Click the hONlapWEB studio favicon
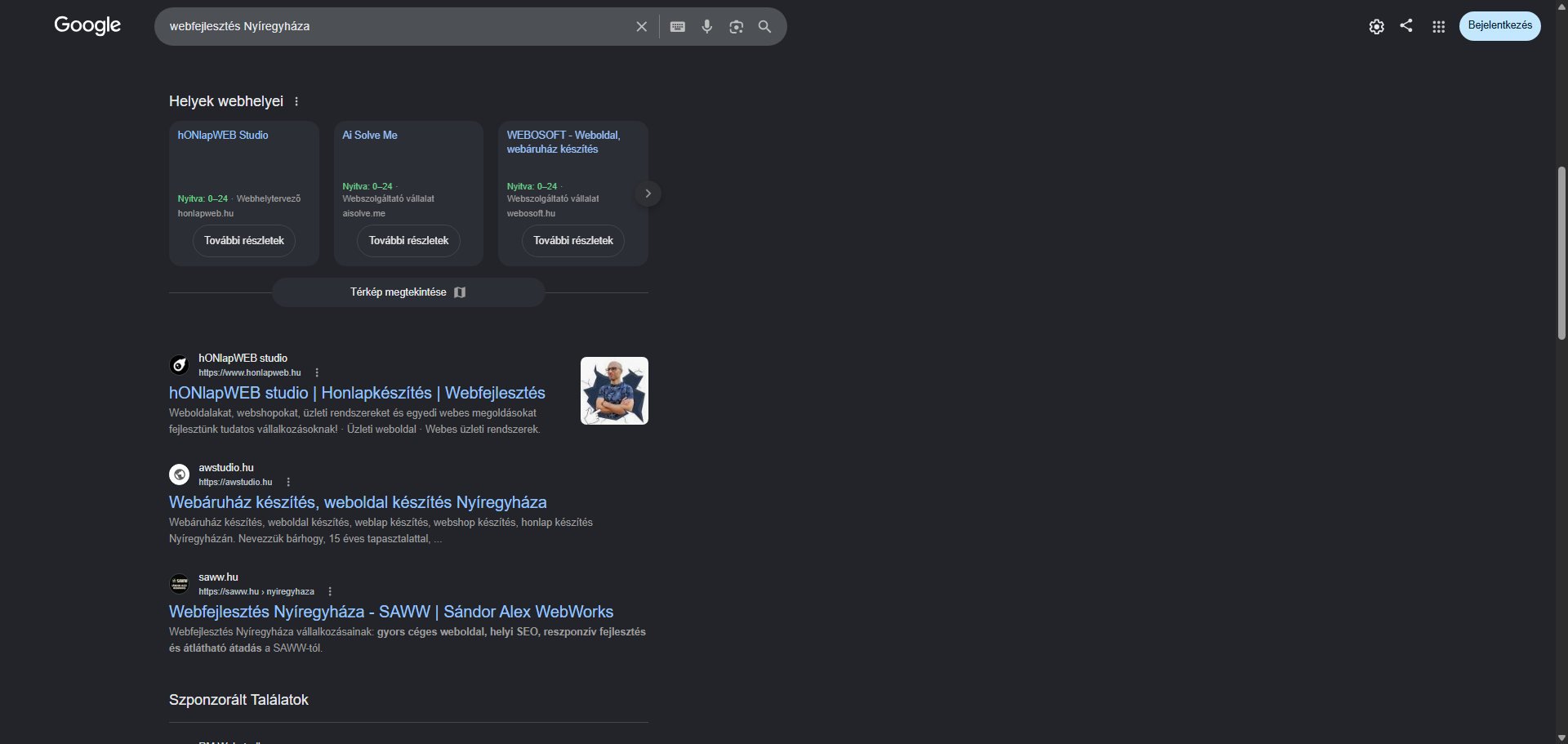Viewport: 1568px width, 744px height. [x=179, y=365]
